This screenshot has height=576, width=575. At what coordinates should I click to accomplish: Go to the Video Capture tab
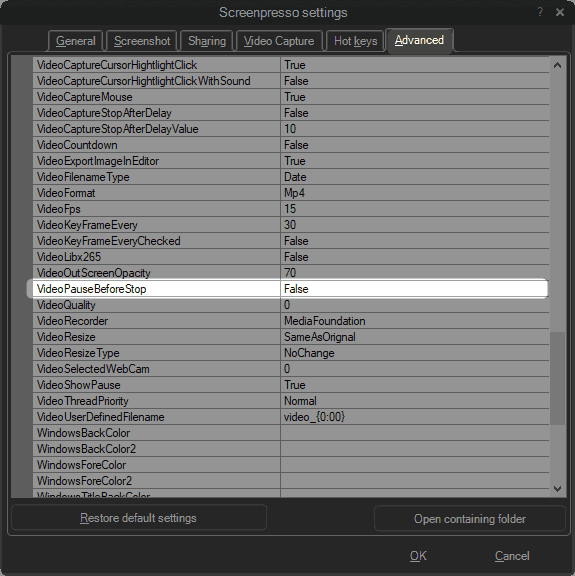(279, 41)
